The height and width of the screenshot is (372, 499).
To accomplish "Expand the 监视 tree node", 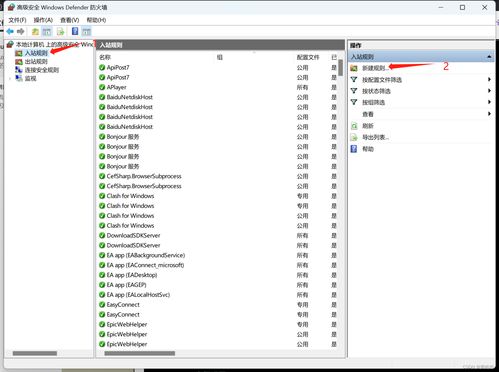I will [x=10, y=79].
